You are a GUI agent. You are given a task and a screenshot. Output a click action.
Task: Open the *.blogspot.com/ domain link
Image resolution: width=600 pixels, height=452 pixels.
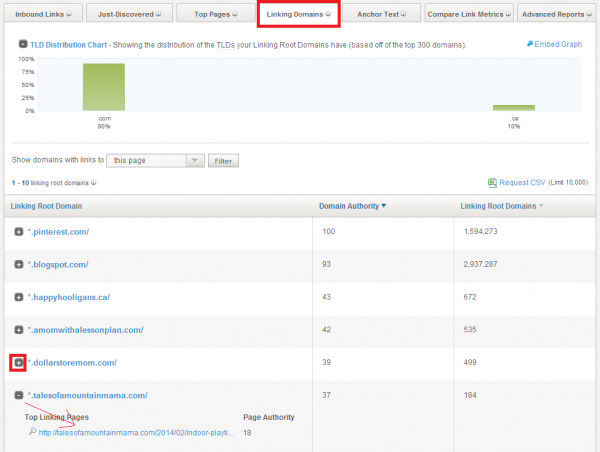pyautogui.click(x=58, y=264)
